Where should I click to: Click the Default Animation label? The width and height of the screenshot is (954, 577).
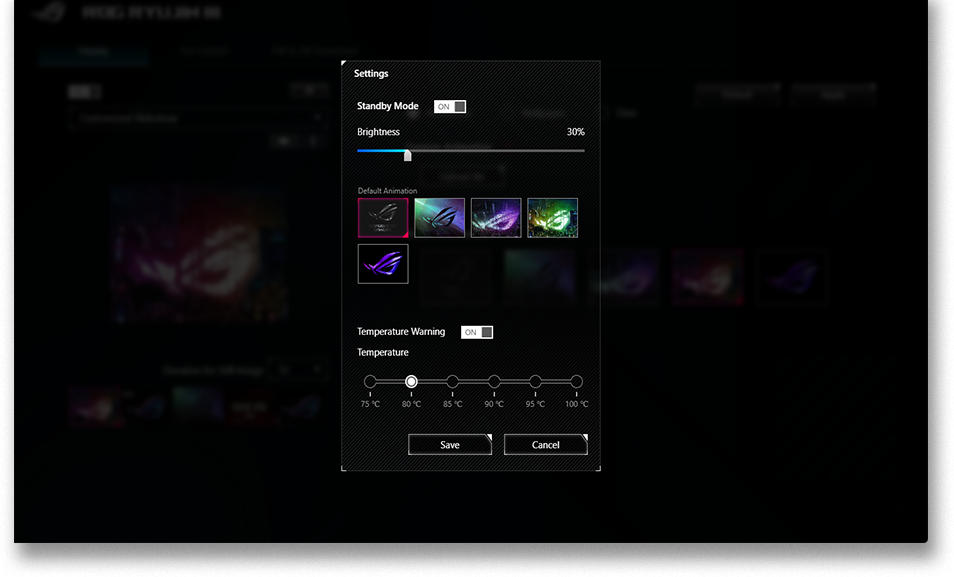point(387,191)
